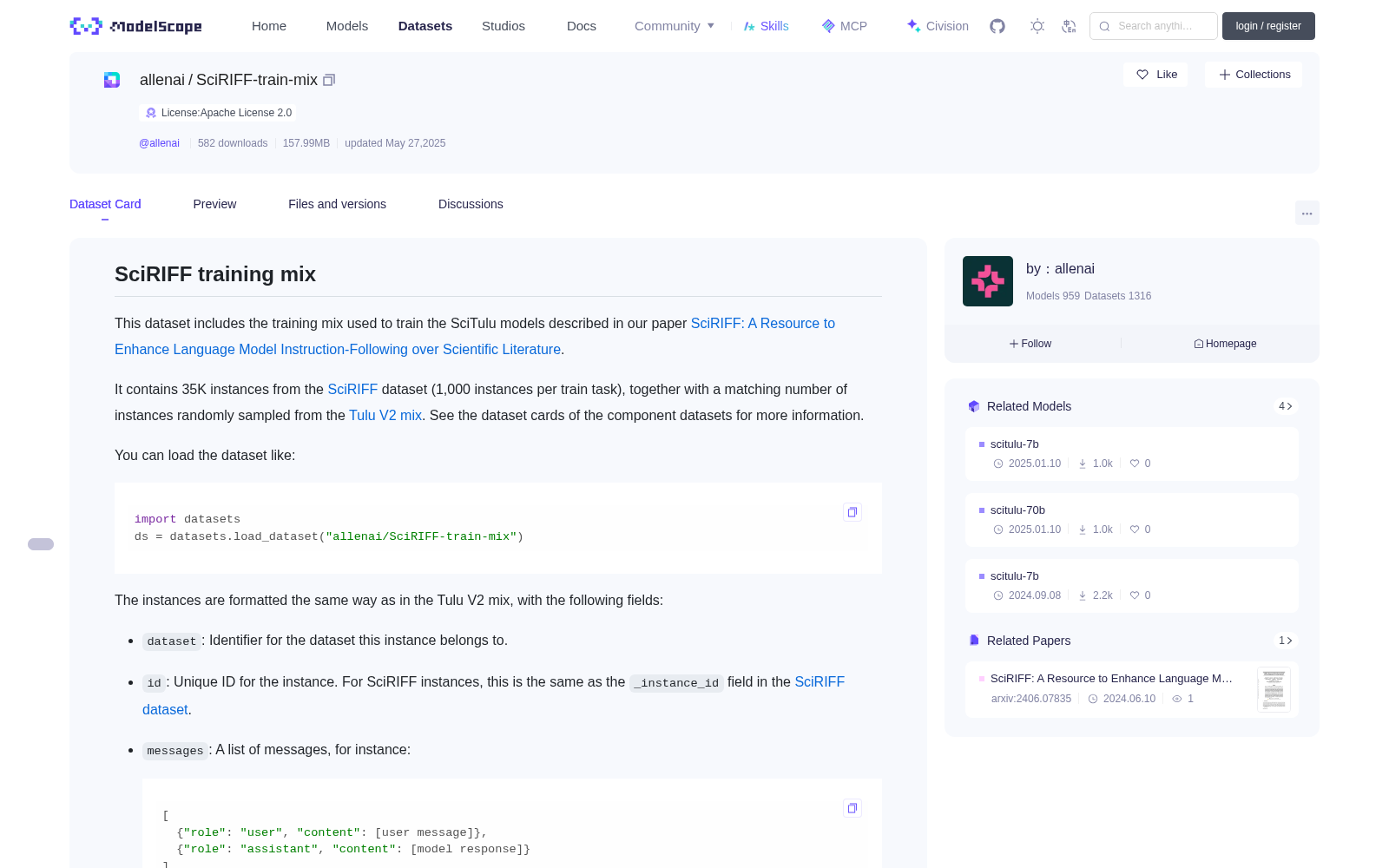This screenshot has width=1389, height=868.
Task: Open the @allenai profile link
Action: pyautogui.click(x=159, y=143)
